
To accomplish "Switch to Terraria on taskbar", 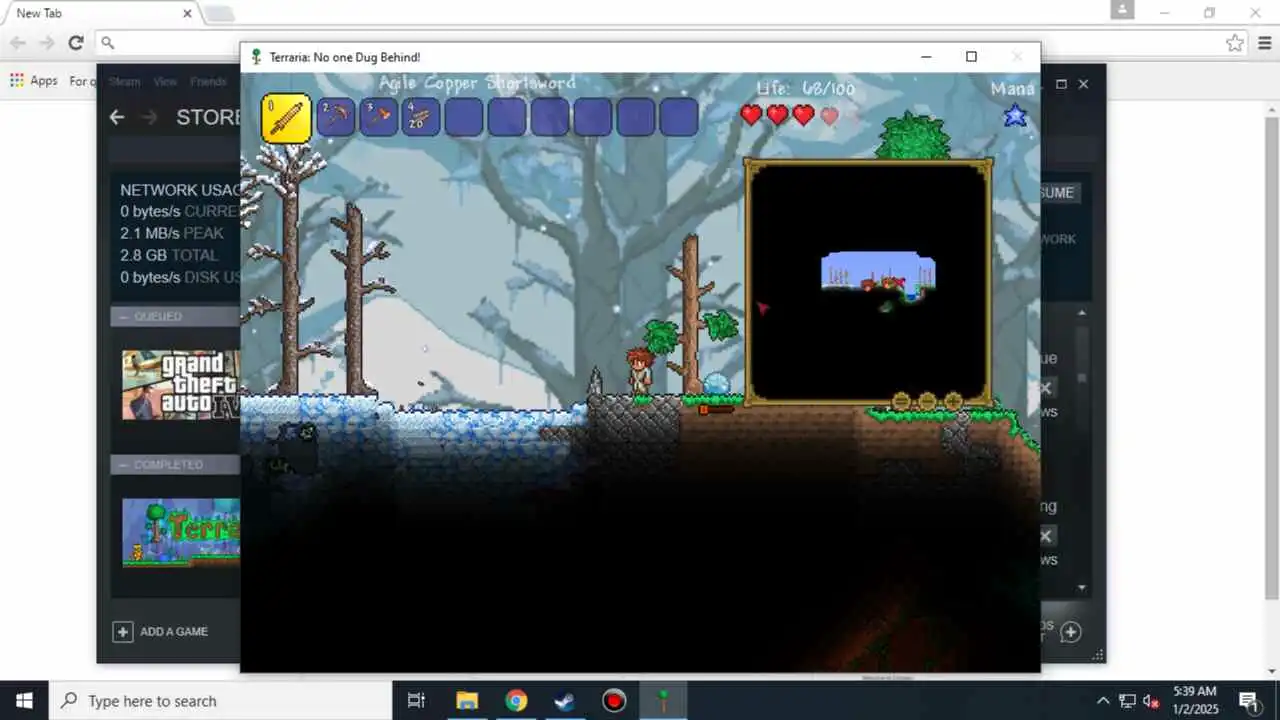I will click(662, 700).
